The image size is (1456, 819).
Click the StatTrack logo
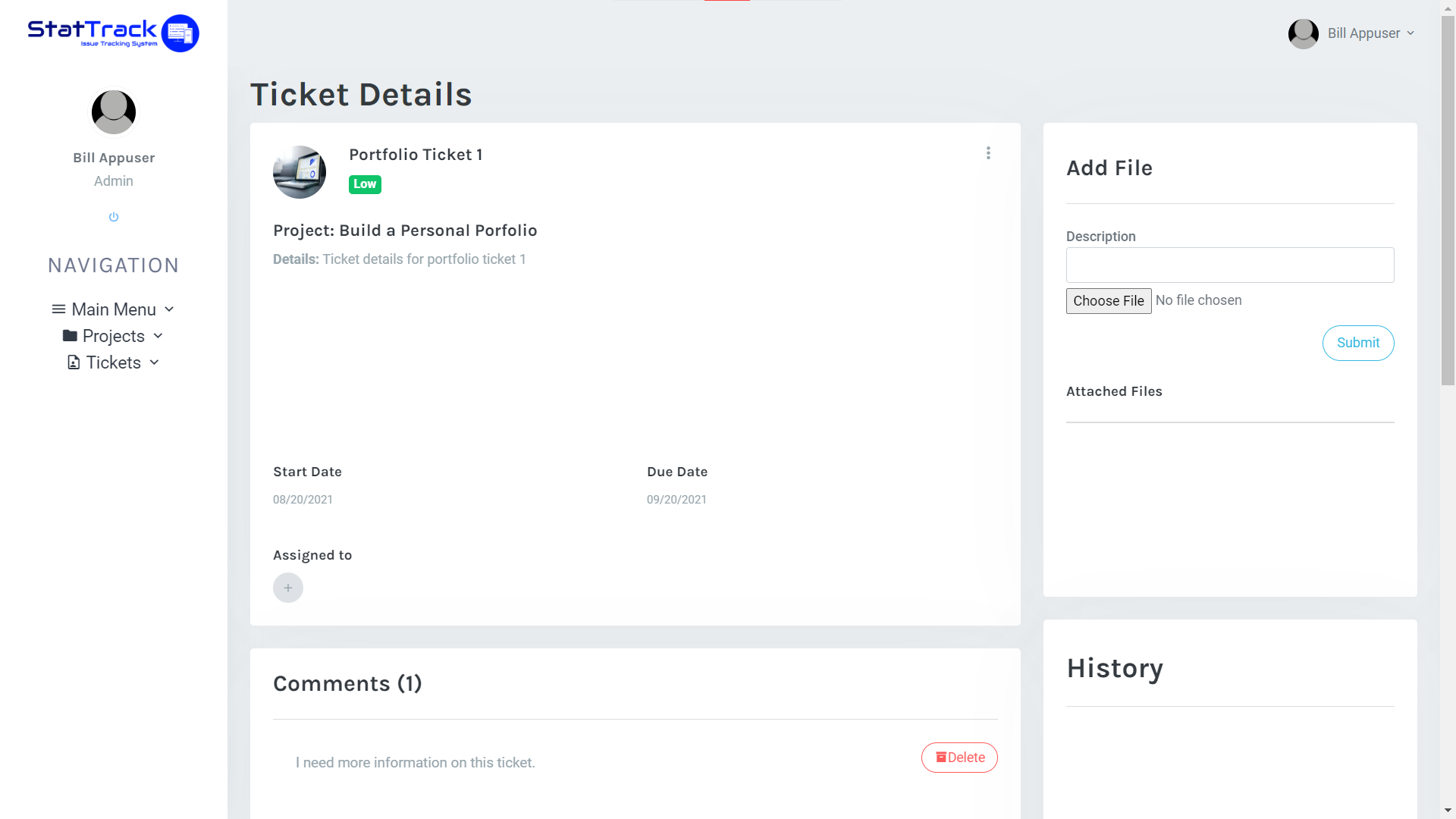113,33
